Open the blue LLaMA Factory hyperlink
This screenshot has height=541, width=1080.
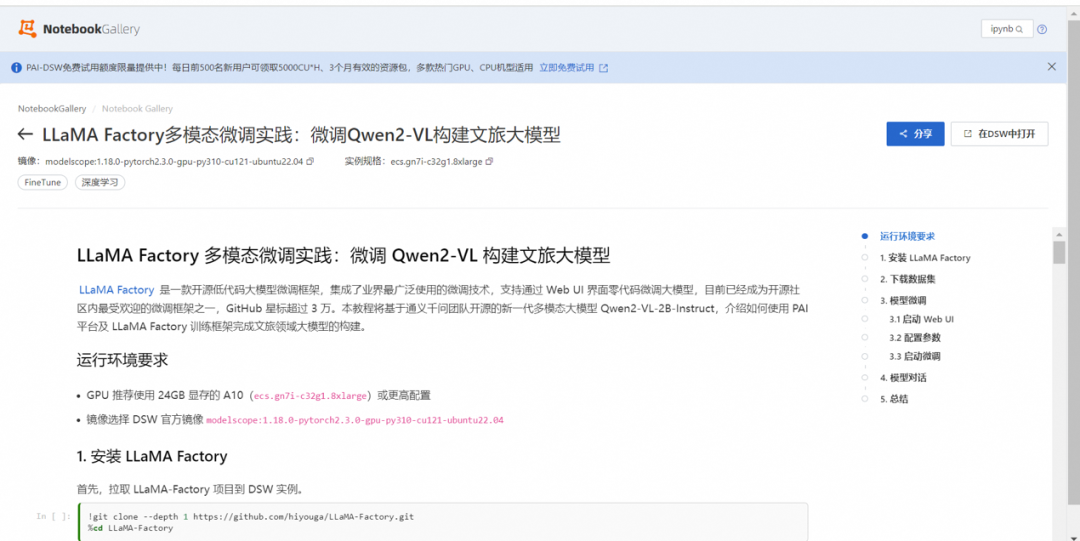coord(116,290)
